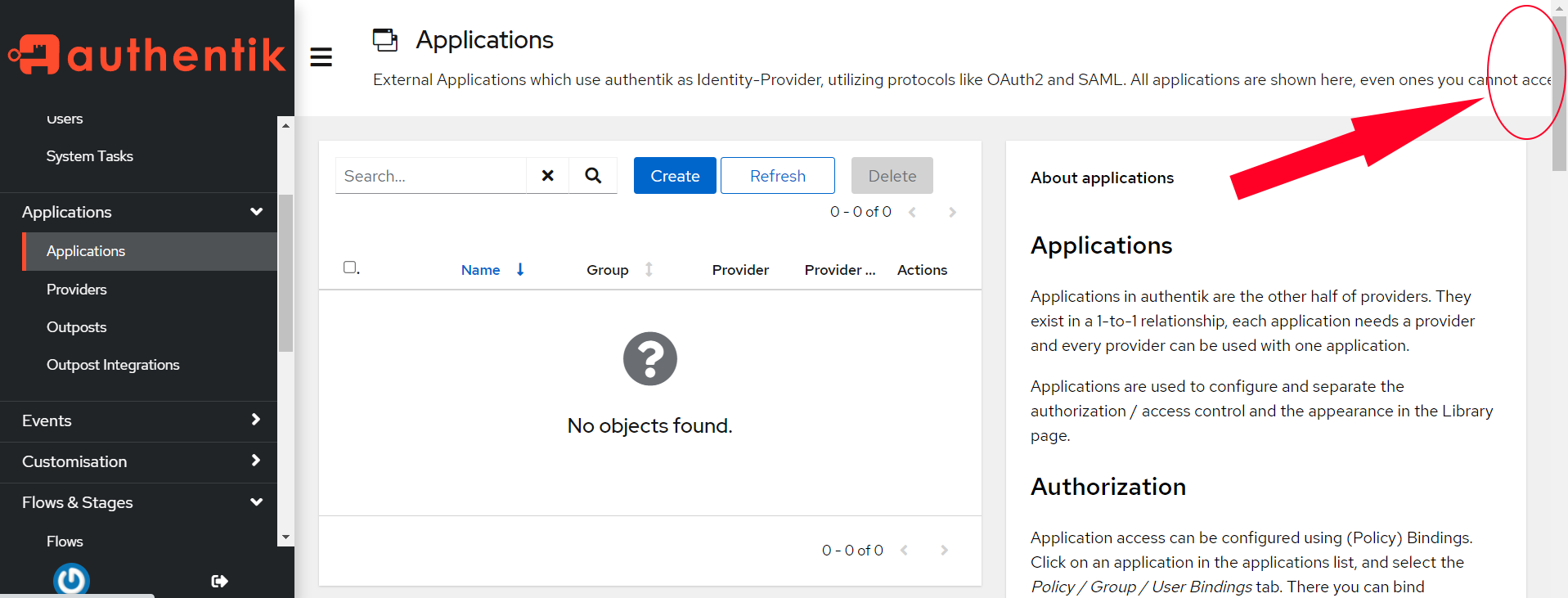Click the "Authorization" heading
Screen dimensions: 1568x598
[x=1108, y=487]
